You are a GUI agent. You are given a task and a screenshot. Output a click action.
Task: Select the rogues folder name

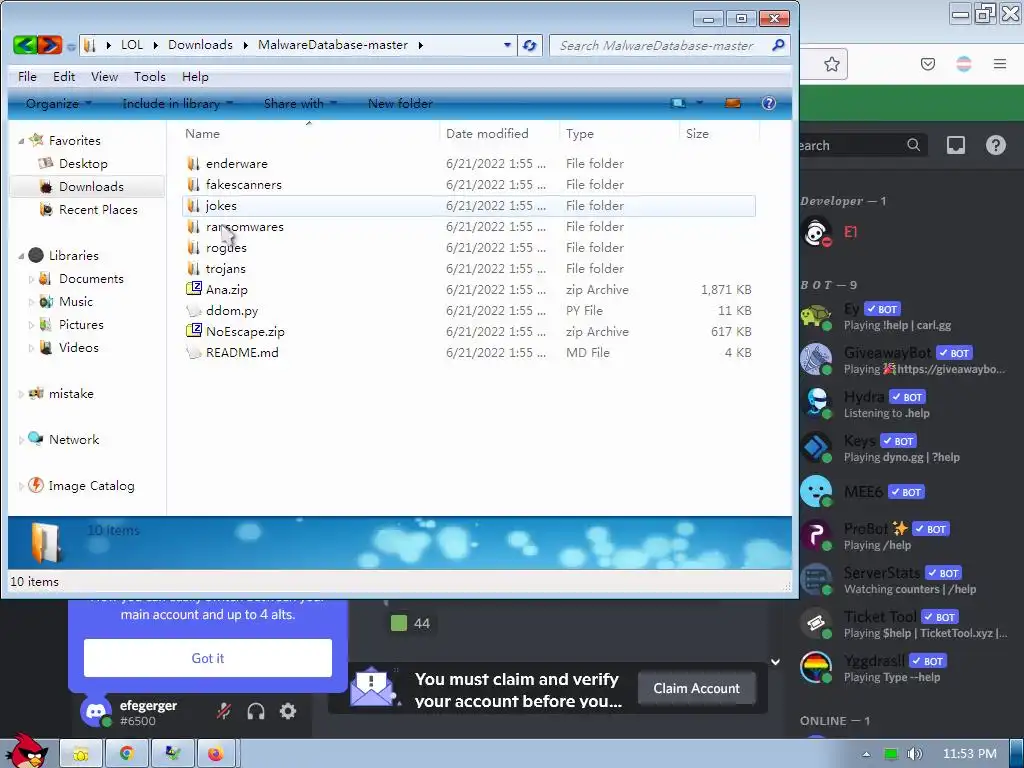(226, 248)
